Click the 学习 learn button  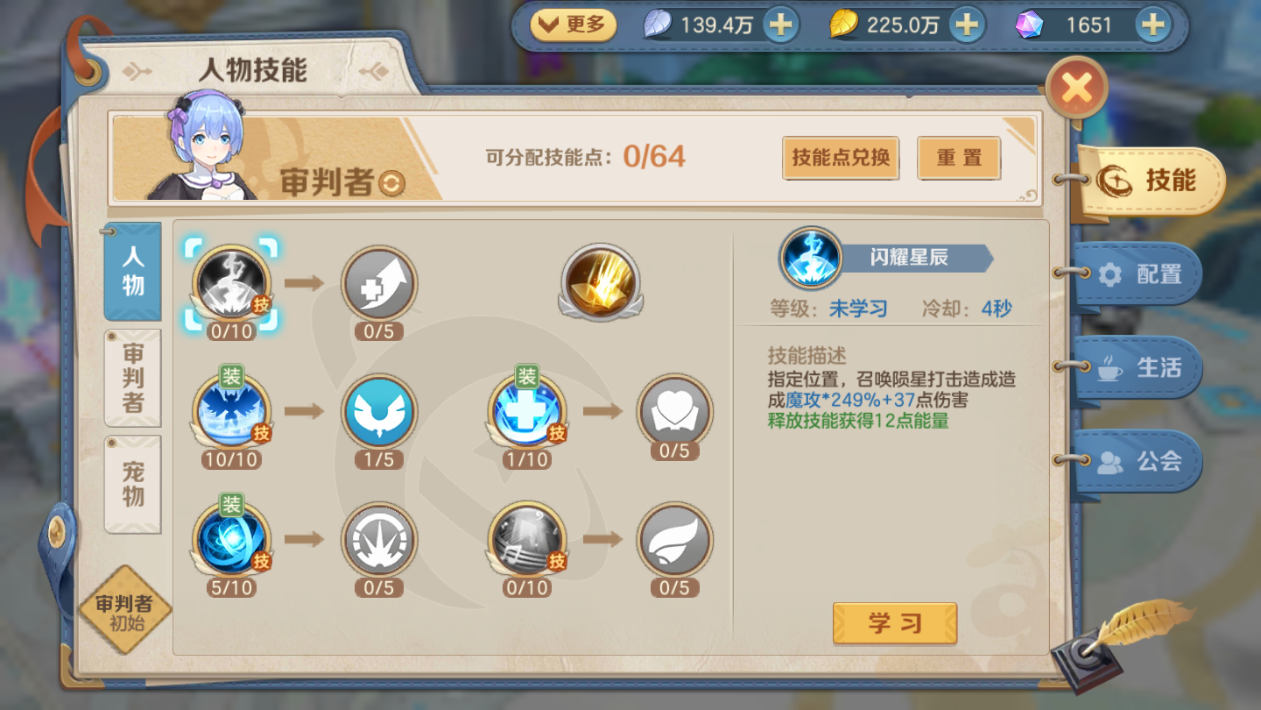[895, 624]
